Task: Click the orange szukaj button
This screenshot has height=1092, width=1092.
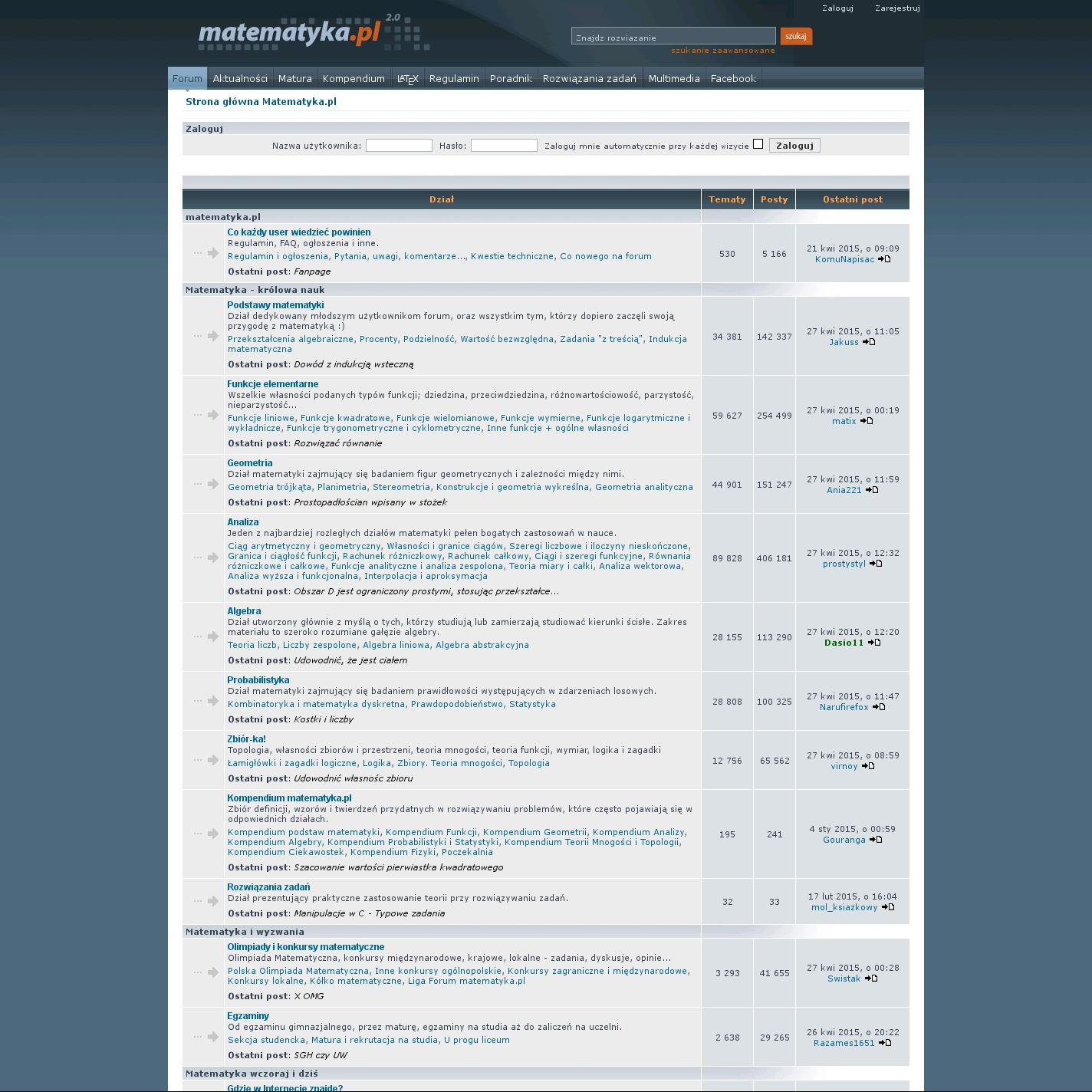Action: tap(796, 36)
